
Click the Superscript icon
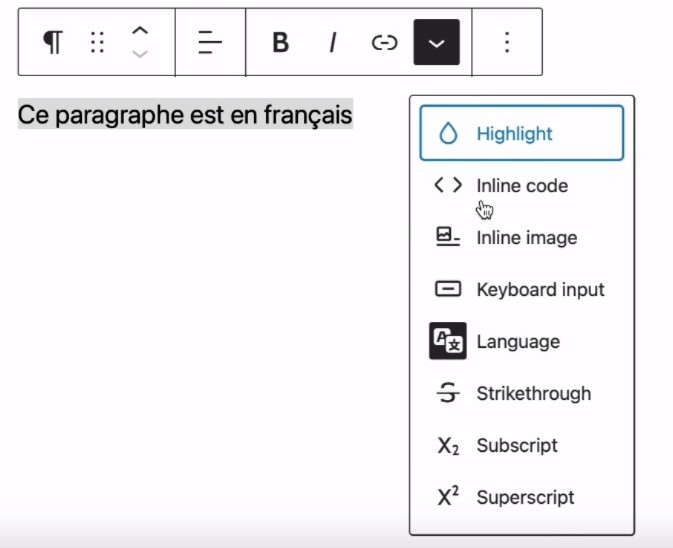(x=448, y=497)
